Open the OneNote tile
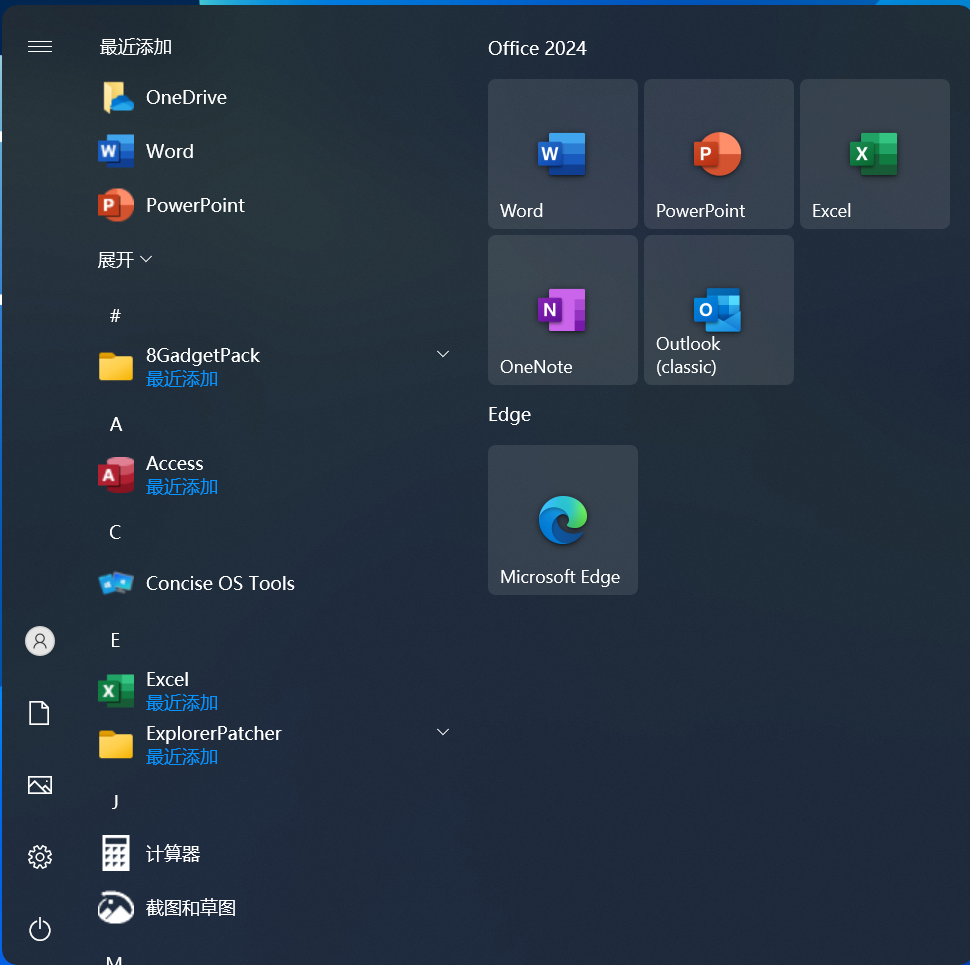Screen dimensions: 970x965 562,310
